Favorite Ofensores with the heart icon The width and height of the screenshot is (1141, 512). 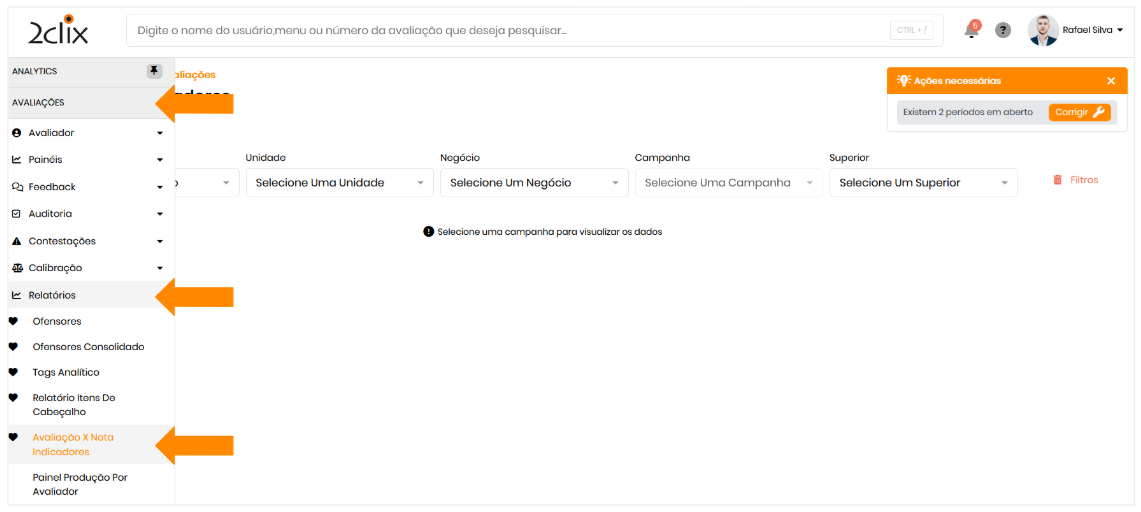(13, 321)
